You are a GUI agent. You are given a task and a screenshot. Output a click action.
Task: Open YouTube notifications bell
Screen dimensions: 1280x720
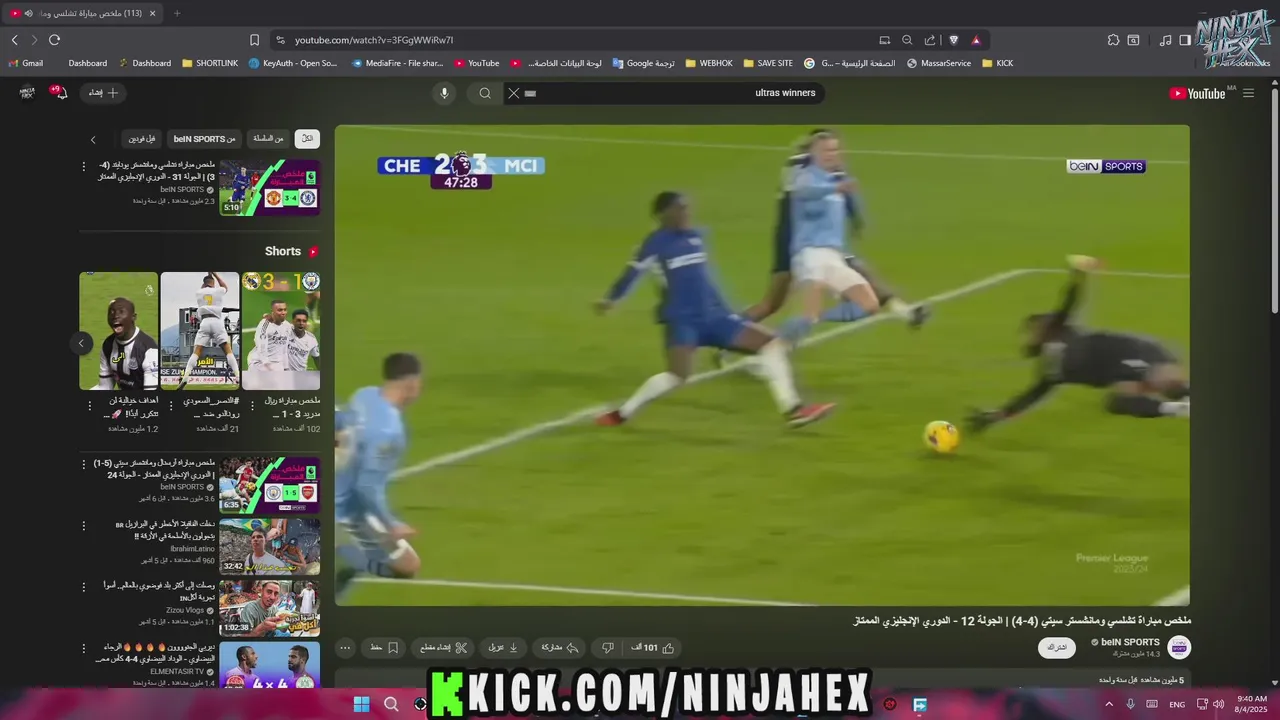point(60,92)
